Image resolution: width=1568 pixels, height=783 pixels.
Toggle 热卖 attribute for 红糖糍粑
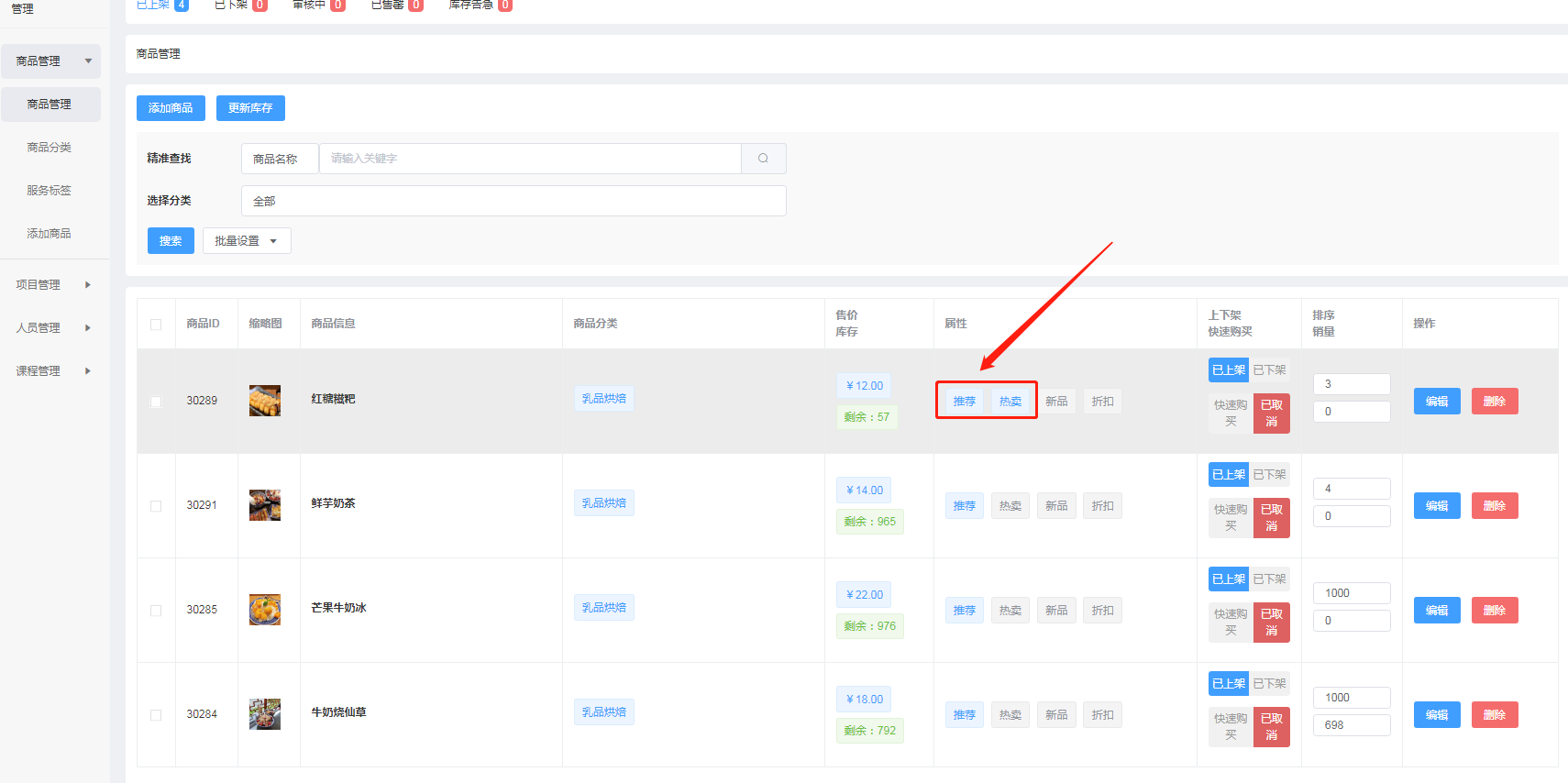(1010, 402)
